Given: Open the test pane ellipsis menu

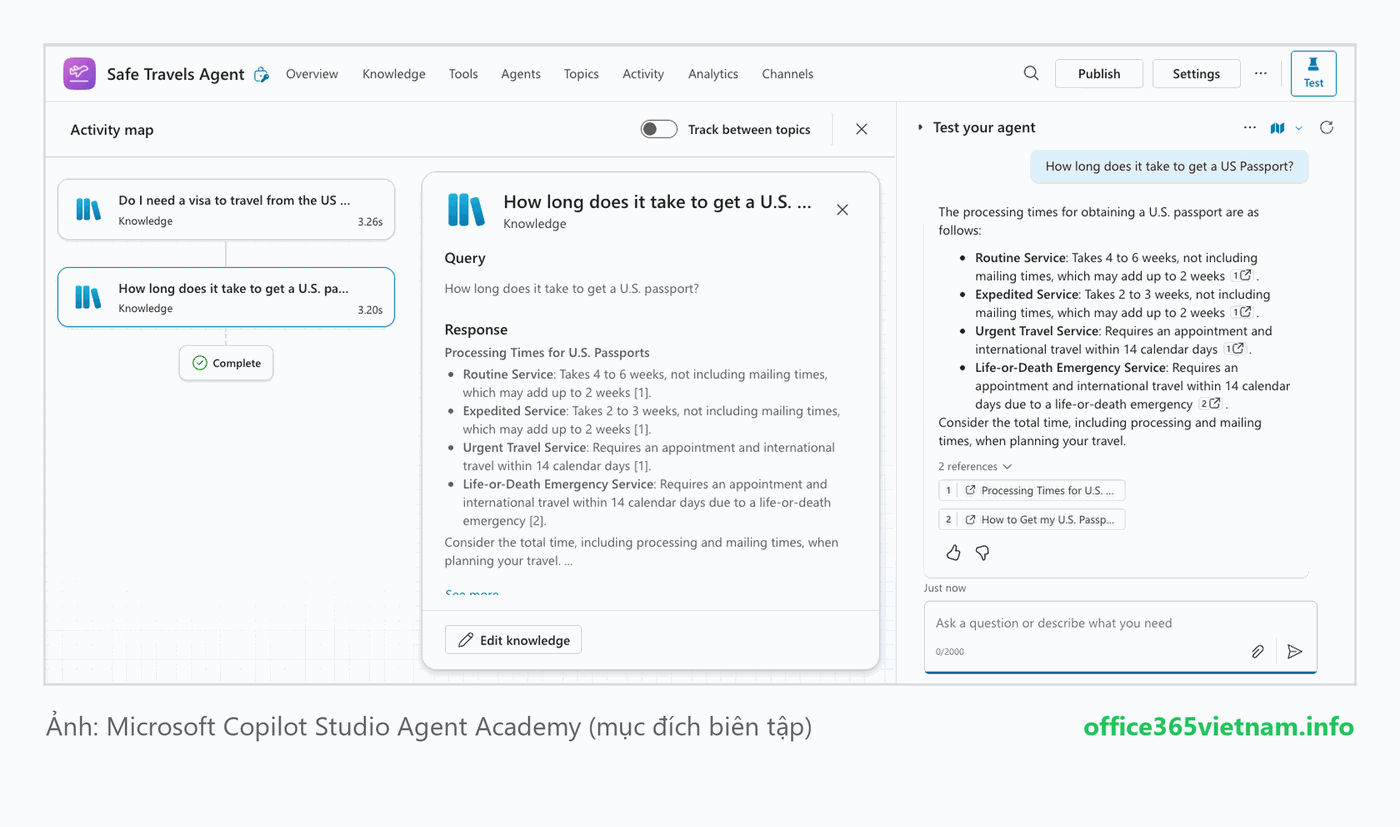Looking at the screenshot, I should point(1250,128).
